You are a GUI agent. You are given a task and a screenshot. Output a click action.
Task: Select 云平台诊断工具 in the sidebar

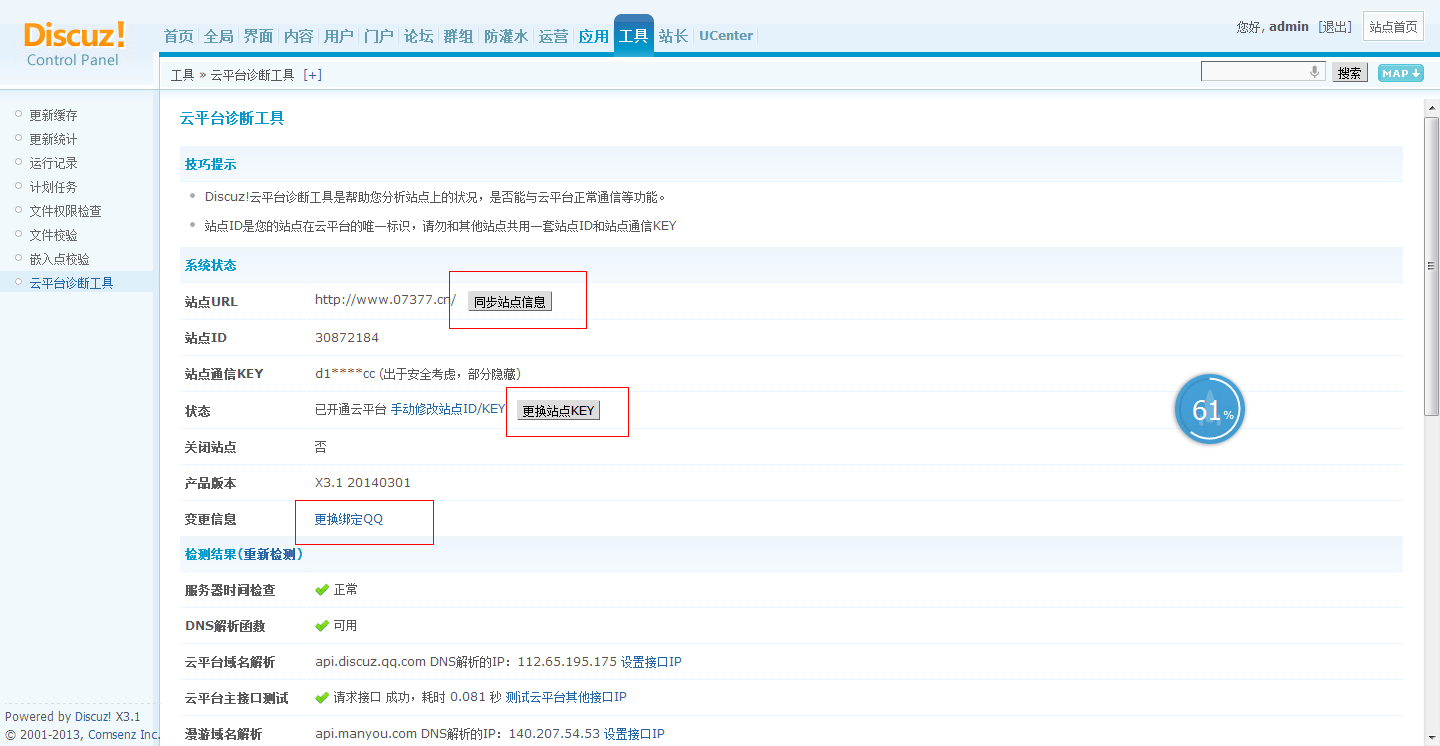point(71,283)
